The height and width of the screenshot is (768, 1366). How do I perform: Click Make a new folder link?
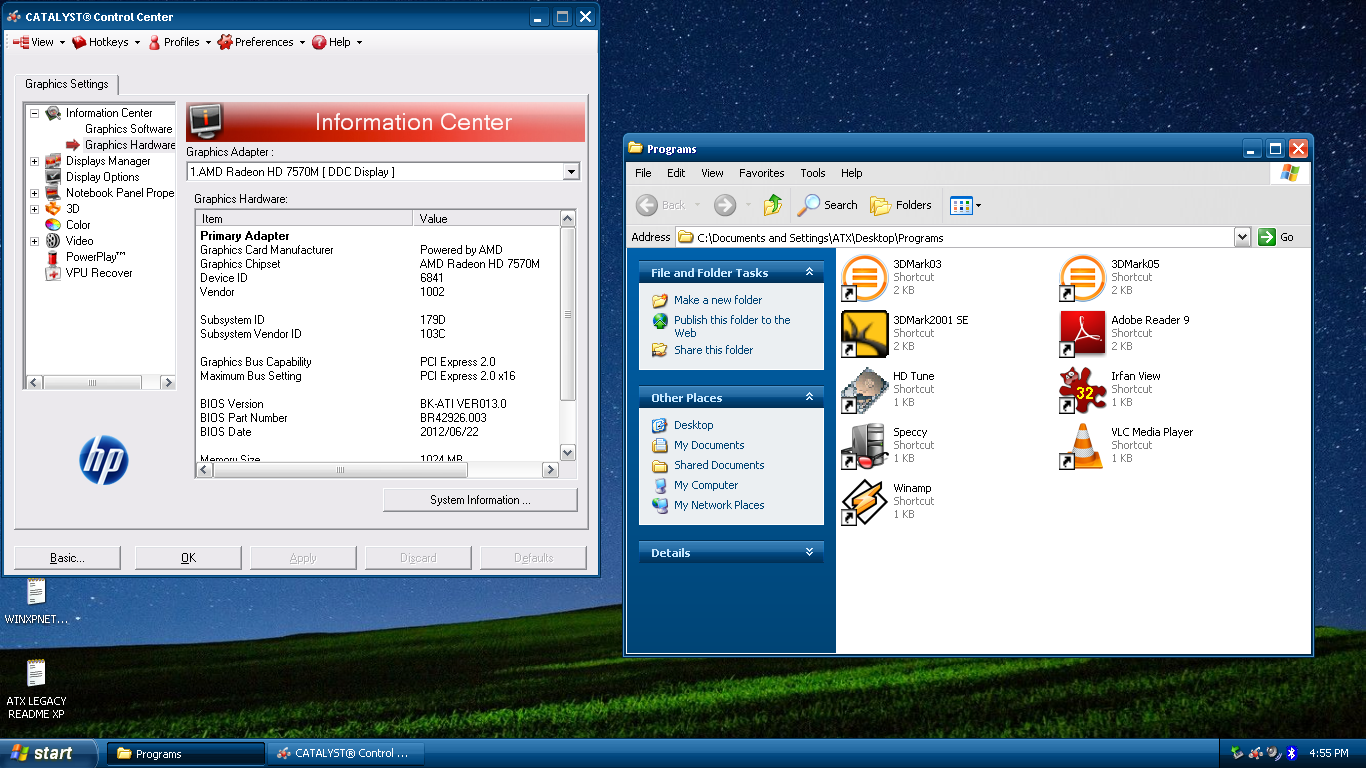718,300
